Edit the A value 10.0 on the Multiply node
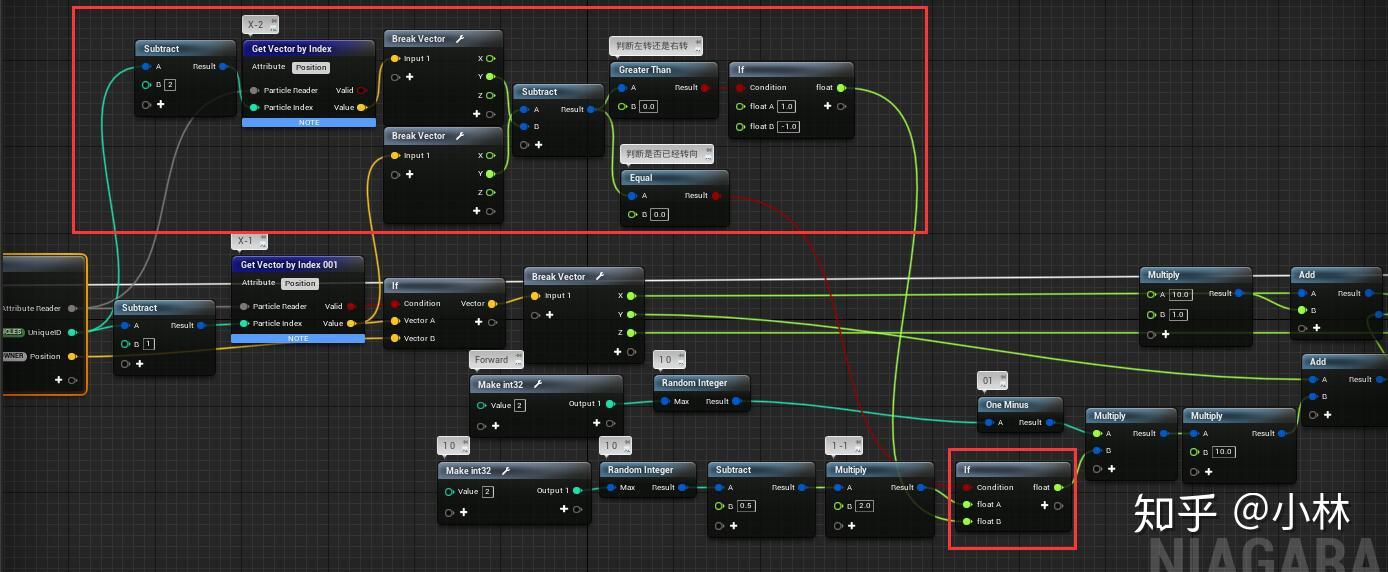Viewport: 1388px width, 572px height. (1180, 295)
